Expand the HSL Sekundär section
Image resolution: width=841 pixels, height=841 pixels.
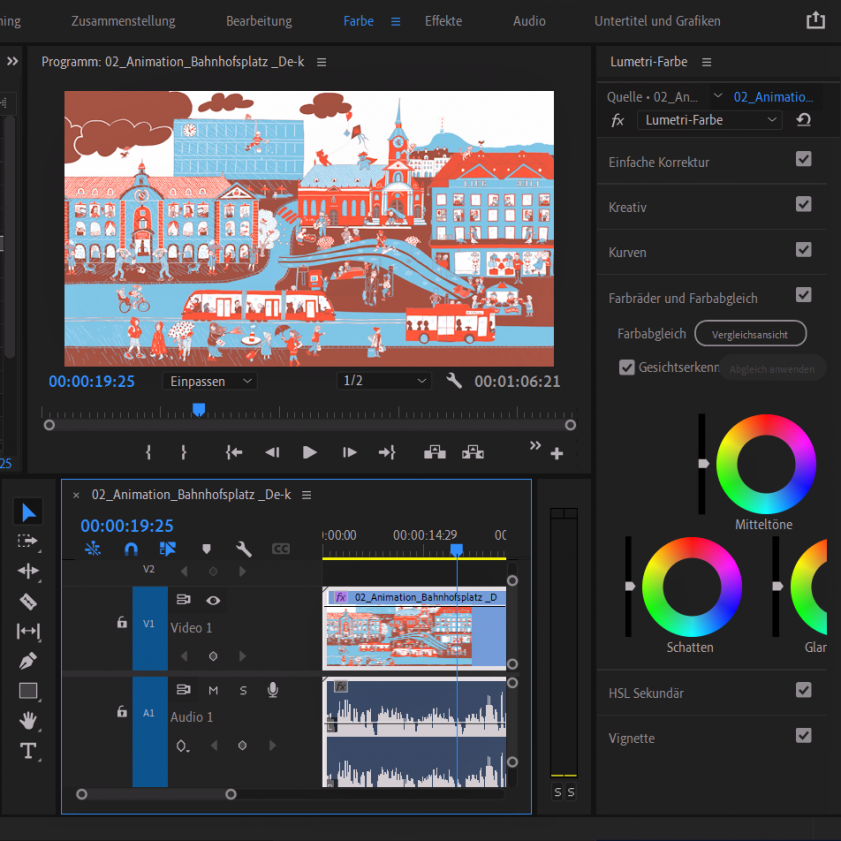[646, 693]
